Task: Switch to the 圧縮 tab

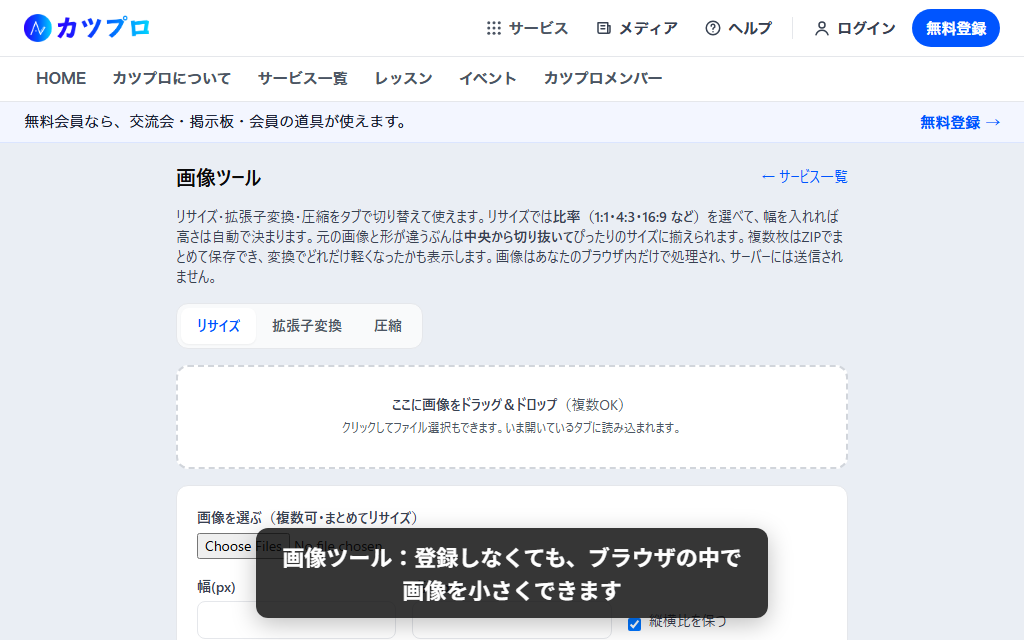Action: point(388,326)
